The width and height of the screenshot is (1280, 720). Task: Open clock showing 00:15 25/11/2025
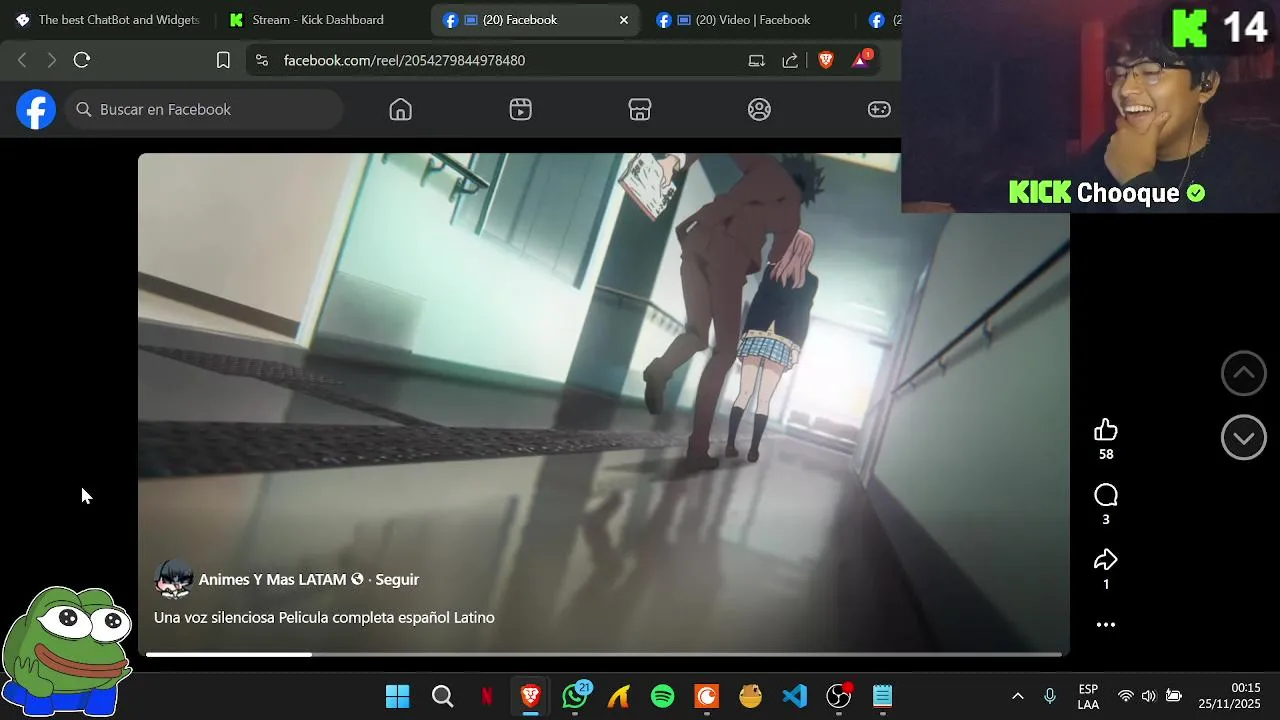point(1230,696)
